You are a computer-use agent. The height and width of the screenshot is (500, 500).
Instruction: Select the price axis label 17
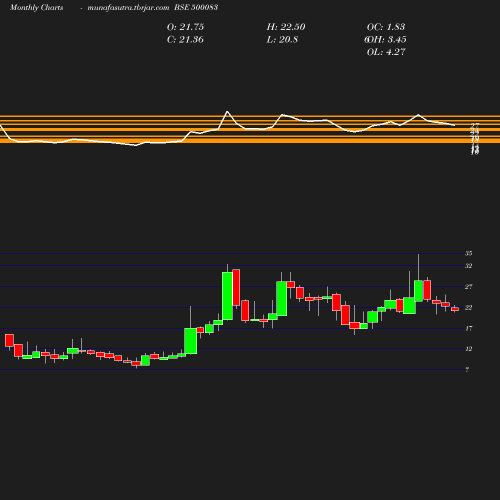469,329
